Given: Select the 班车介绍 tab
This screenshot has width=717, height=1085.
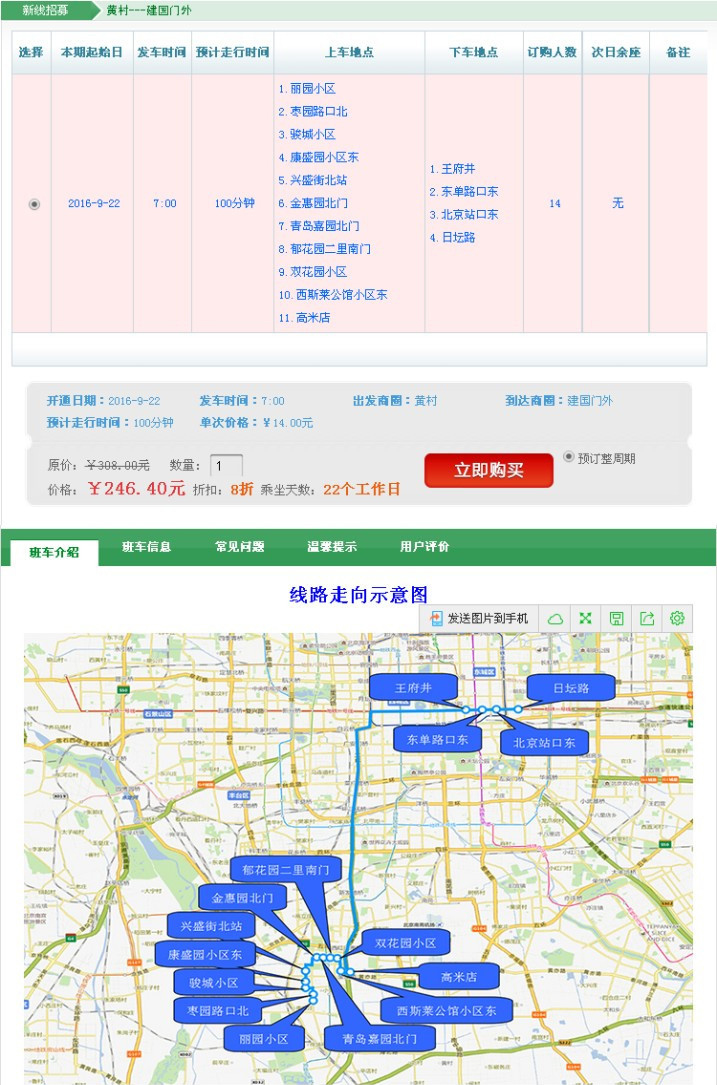Looking at the screenshot, I should click(x=54, y=552).
